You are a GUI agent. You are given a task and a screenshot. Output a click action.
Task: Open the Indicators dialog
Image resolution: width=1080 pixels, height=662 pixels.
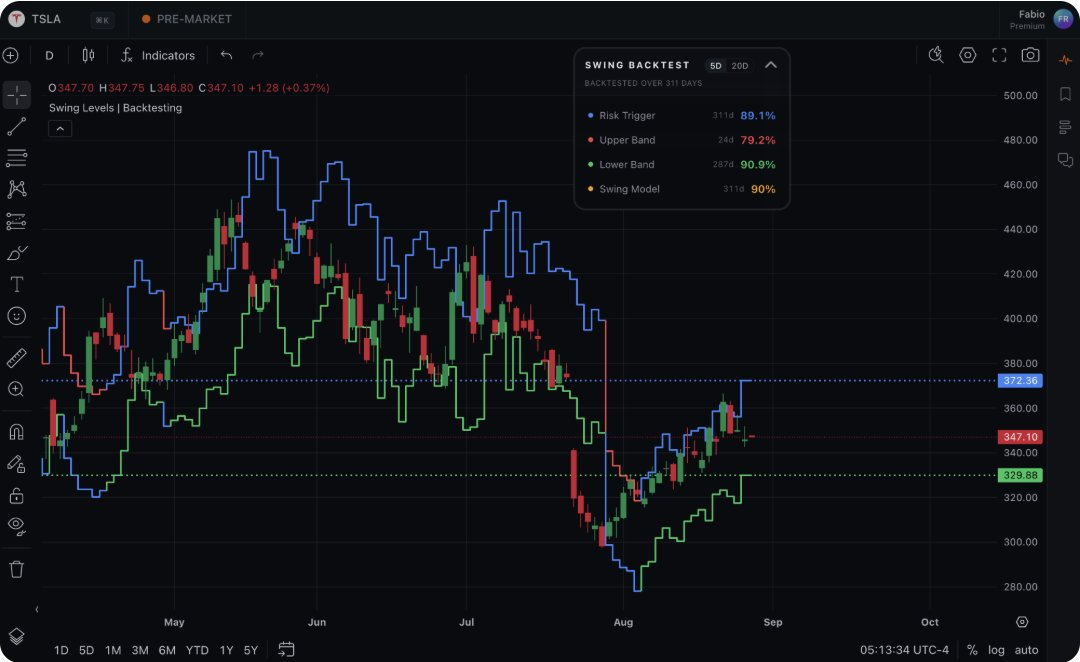coord(158,55)
